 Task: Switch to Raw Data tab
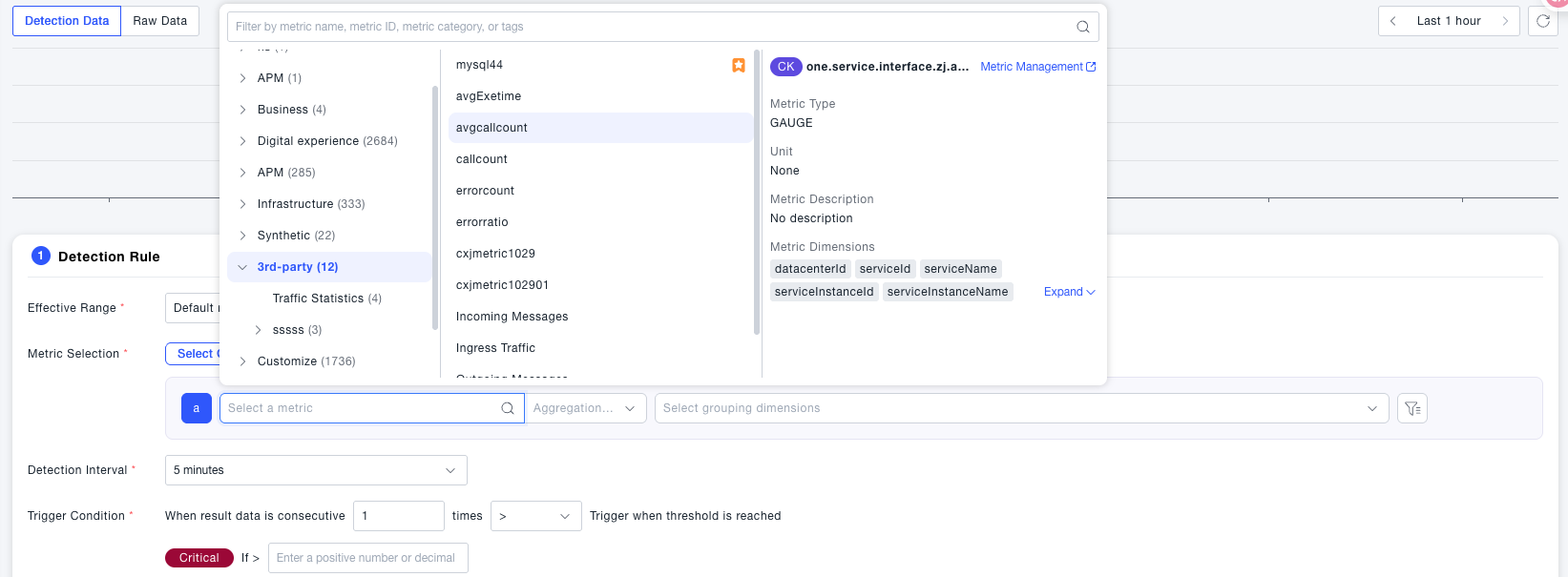click(x=160, y=21)
